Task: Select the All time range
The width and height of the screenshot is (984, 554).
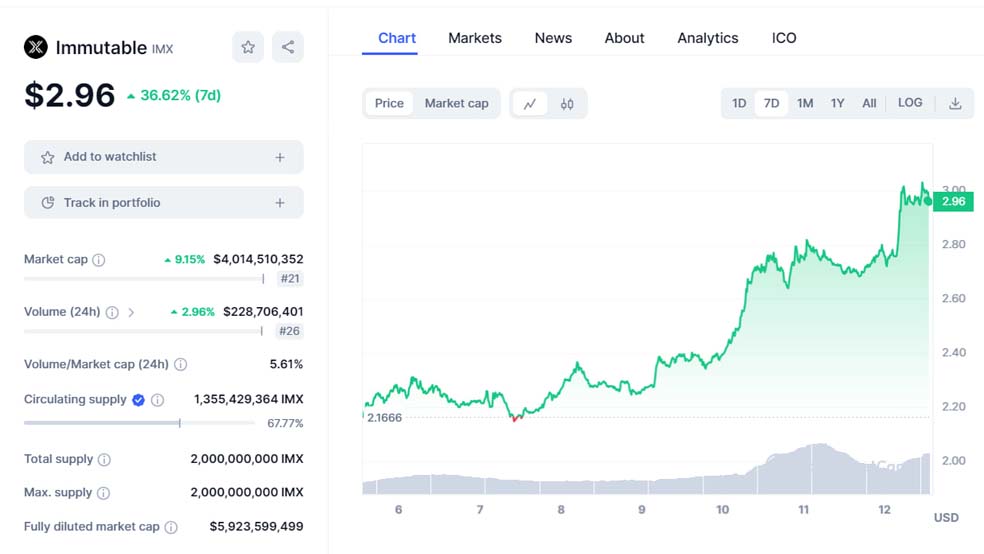Action: (869, 103)
